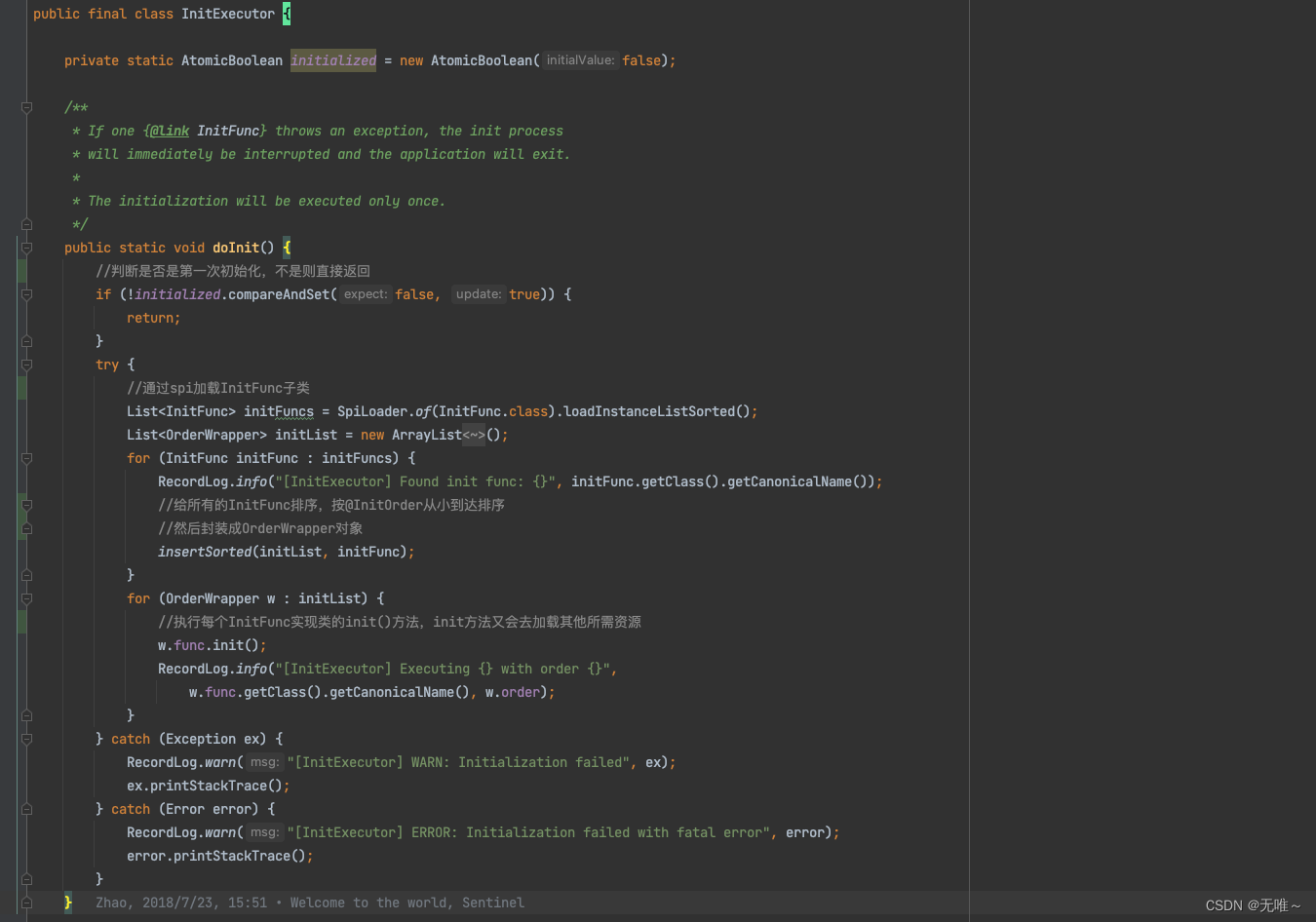Click loadInstanceListSorted() method call

pyautogui.click(x=657, y=411)
